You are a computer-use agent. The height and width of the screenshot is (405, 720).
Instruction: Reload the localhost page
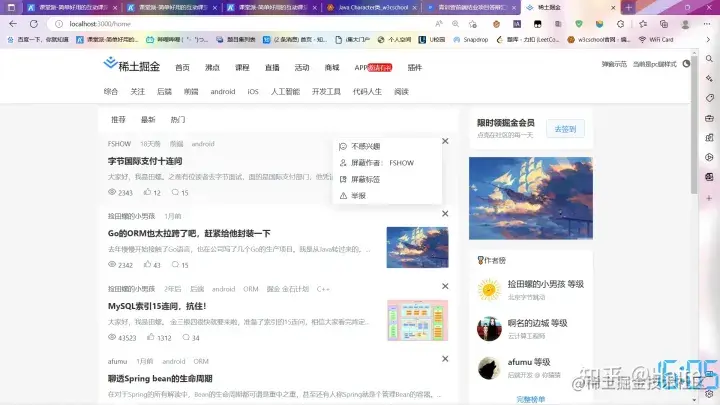point(34,24)
